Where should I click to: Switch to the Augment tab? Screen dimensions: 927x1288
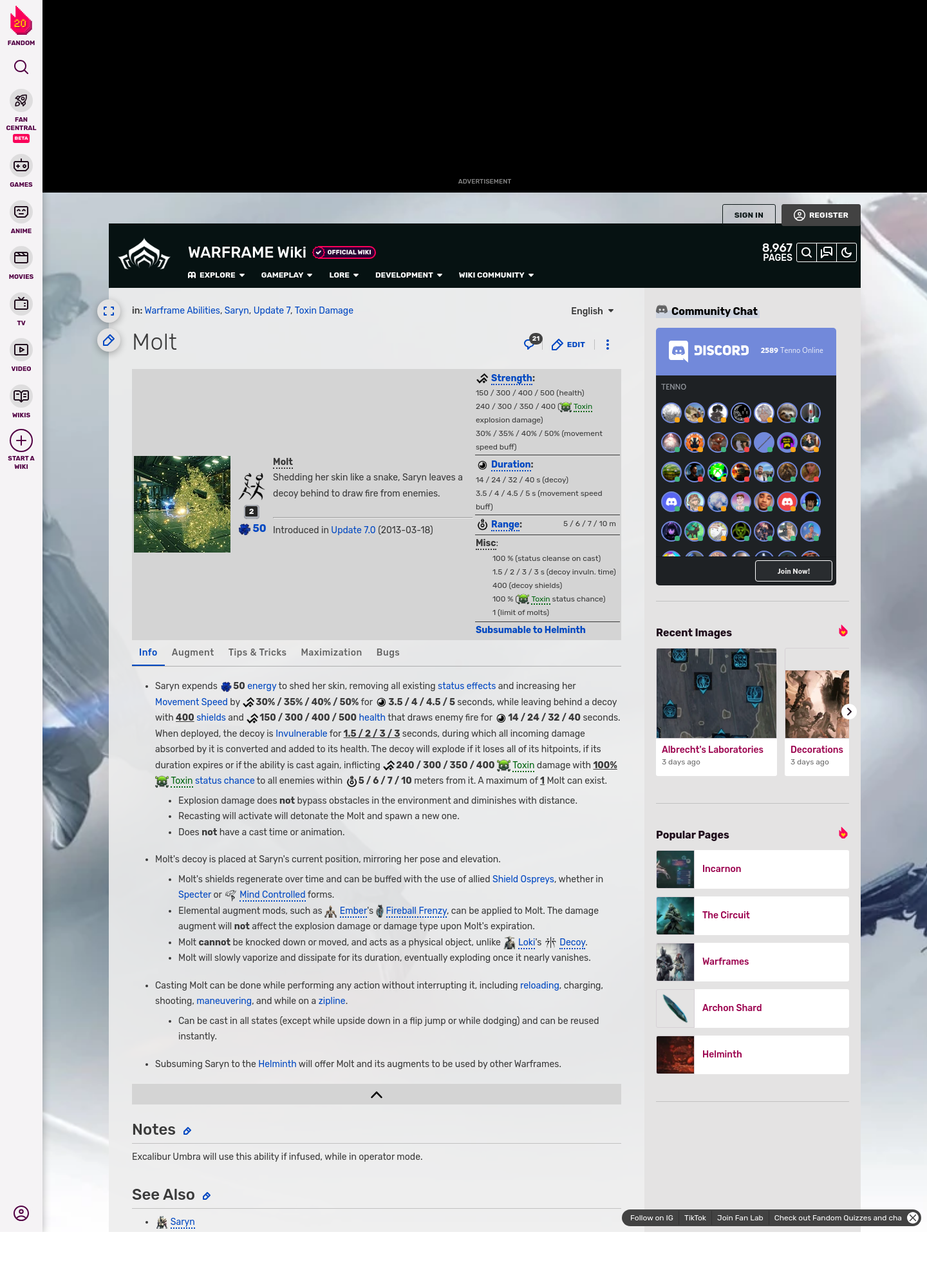192,652
